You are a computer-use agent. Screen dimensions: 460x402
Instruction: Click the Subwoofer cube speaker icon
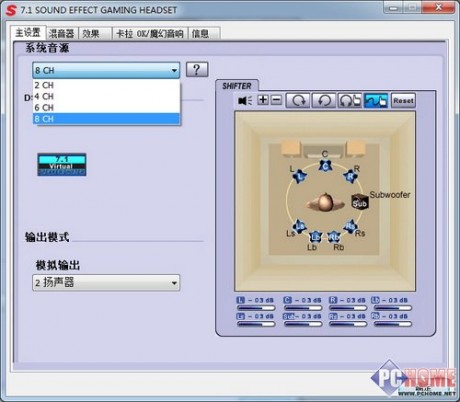tap(360, 201)
